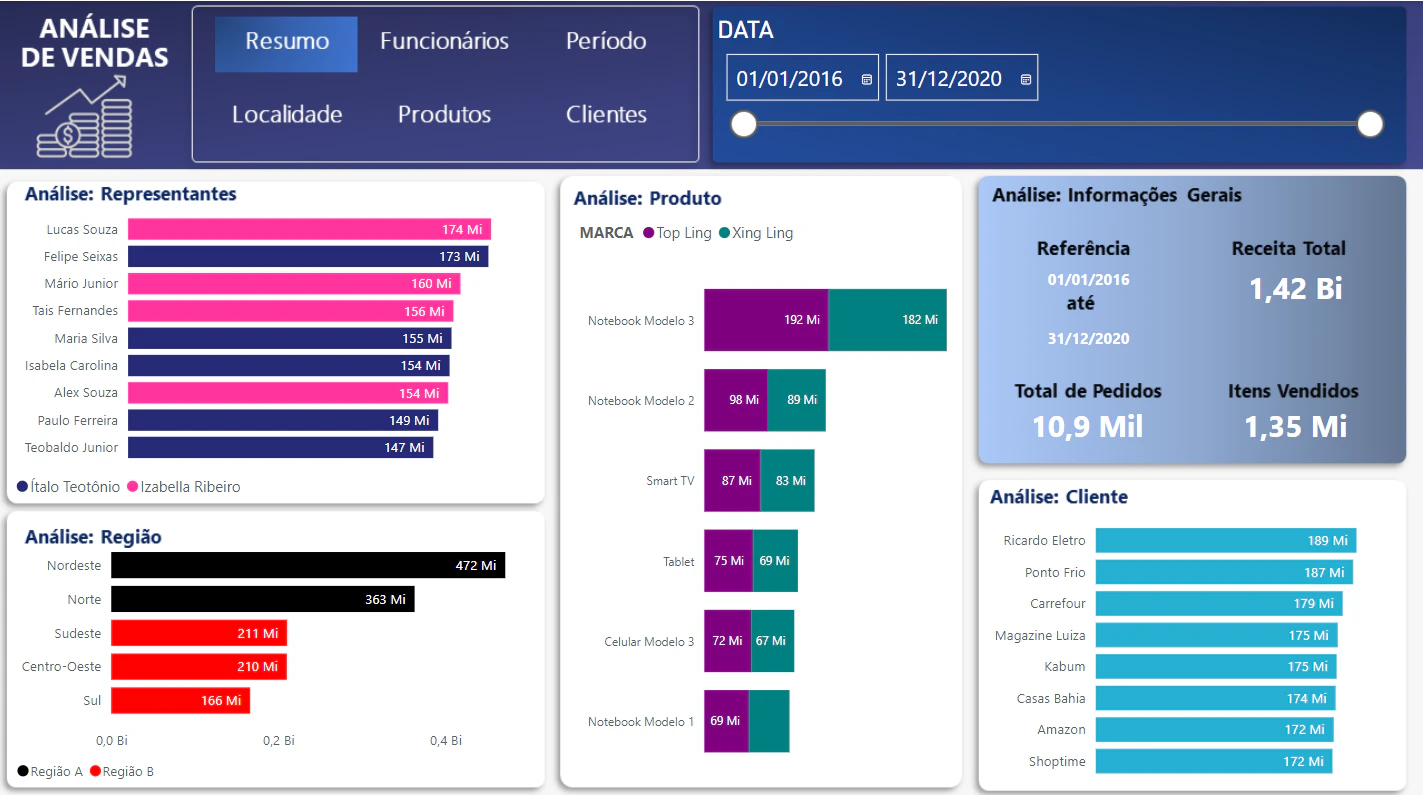
Task: Highlight the Tais Fernandes bar with 156 Mi
Action: [x=290, y=311]
